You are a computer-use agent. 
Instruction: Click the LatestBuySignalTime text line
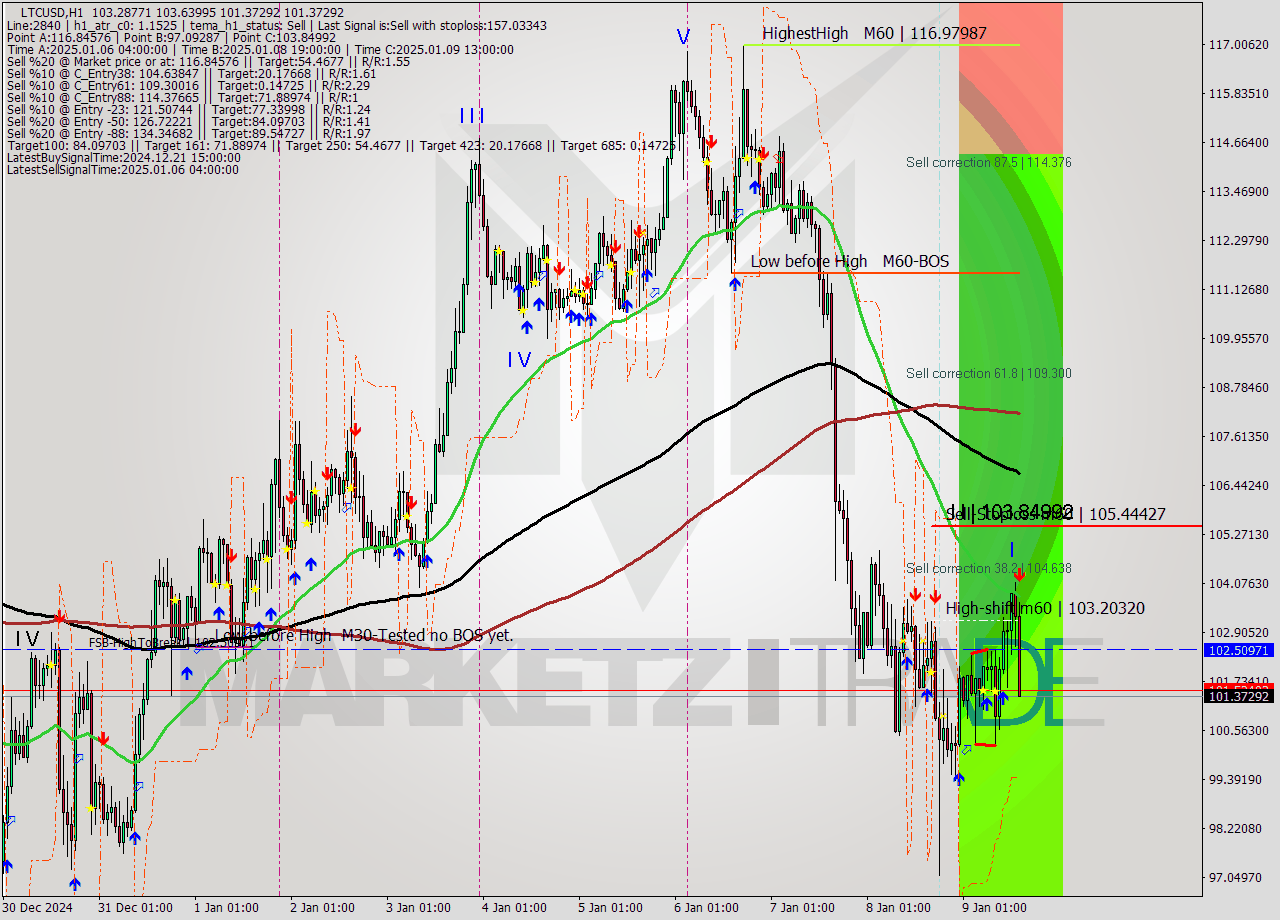[123, 157]
